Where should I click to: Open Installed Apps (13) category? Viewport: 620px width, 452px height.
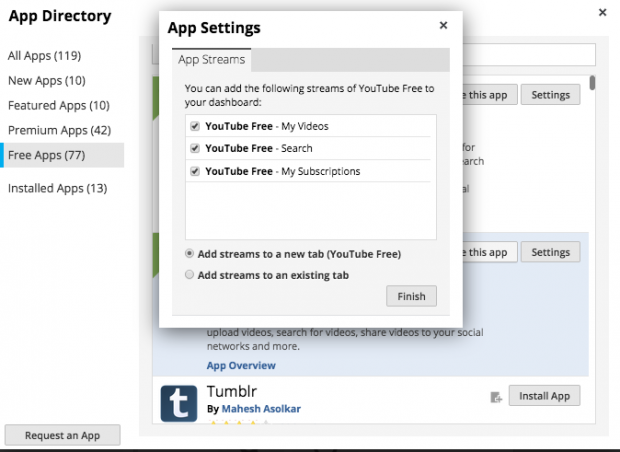point(57,188)
